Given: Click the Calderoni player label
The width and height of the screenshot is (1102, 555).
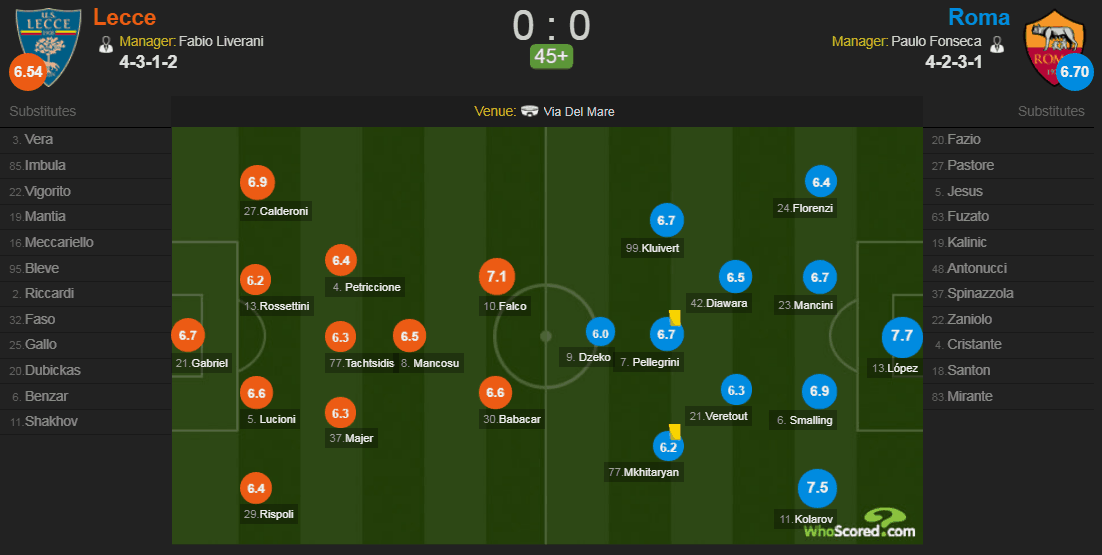Looking at the screenshot, I should tap(276, 211).
